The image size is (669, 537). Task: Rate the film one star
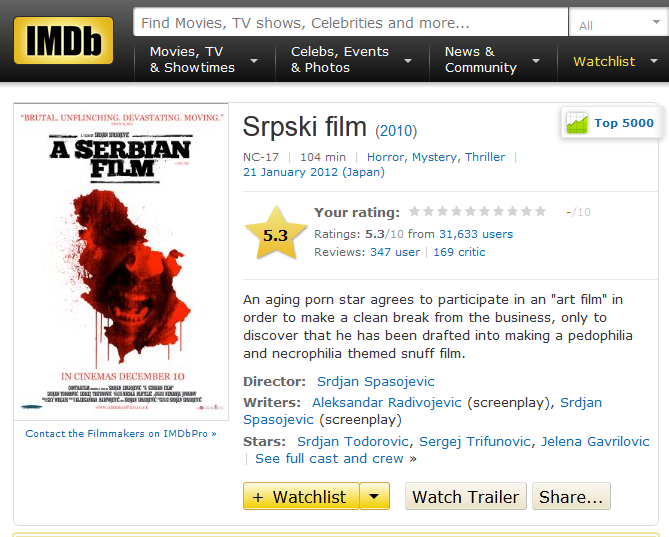(x=414, y=211)
